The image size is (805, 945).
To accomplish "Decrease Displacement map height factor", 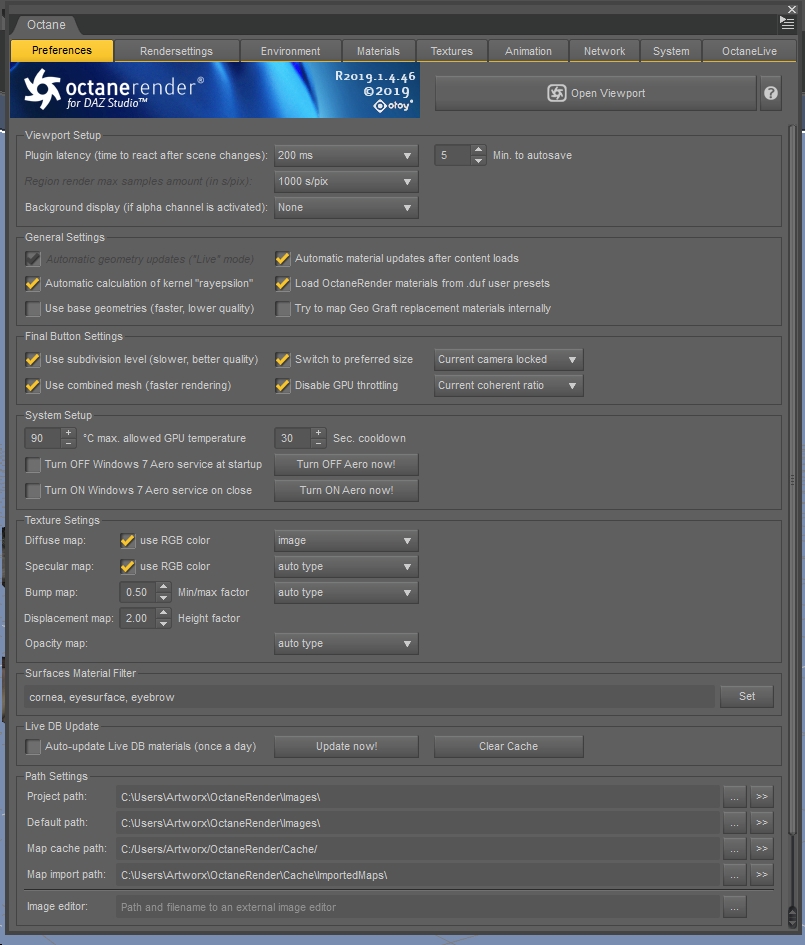I will tap(163, 624).
